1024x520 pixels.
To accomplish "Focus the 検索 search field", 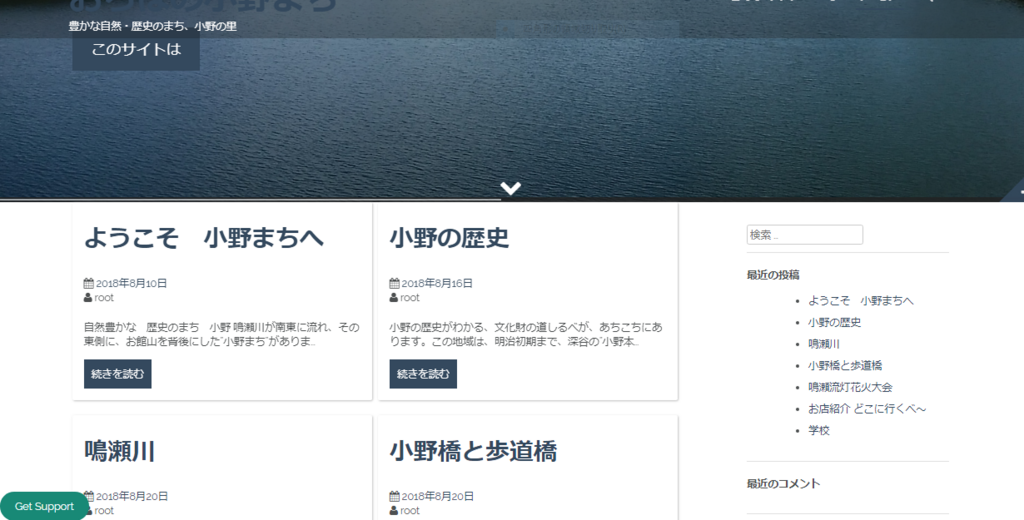I will (x=805, y=235).
